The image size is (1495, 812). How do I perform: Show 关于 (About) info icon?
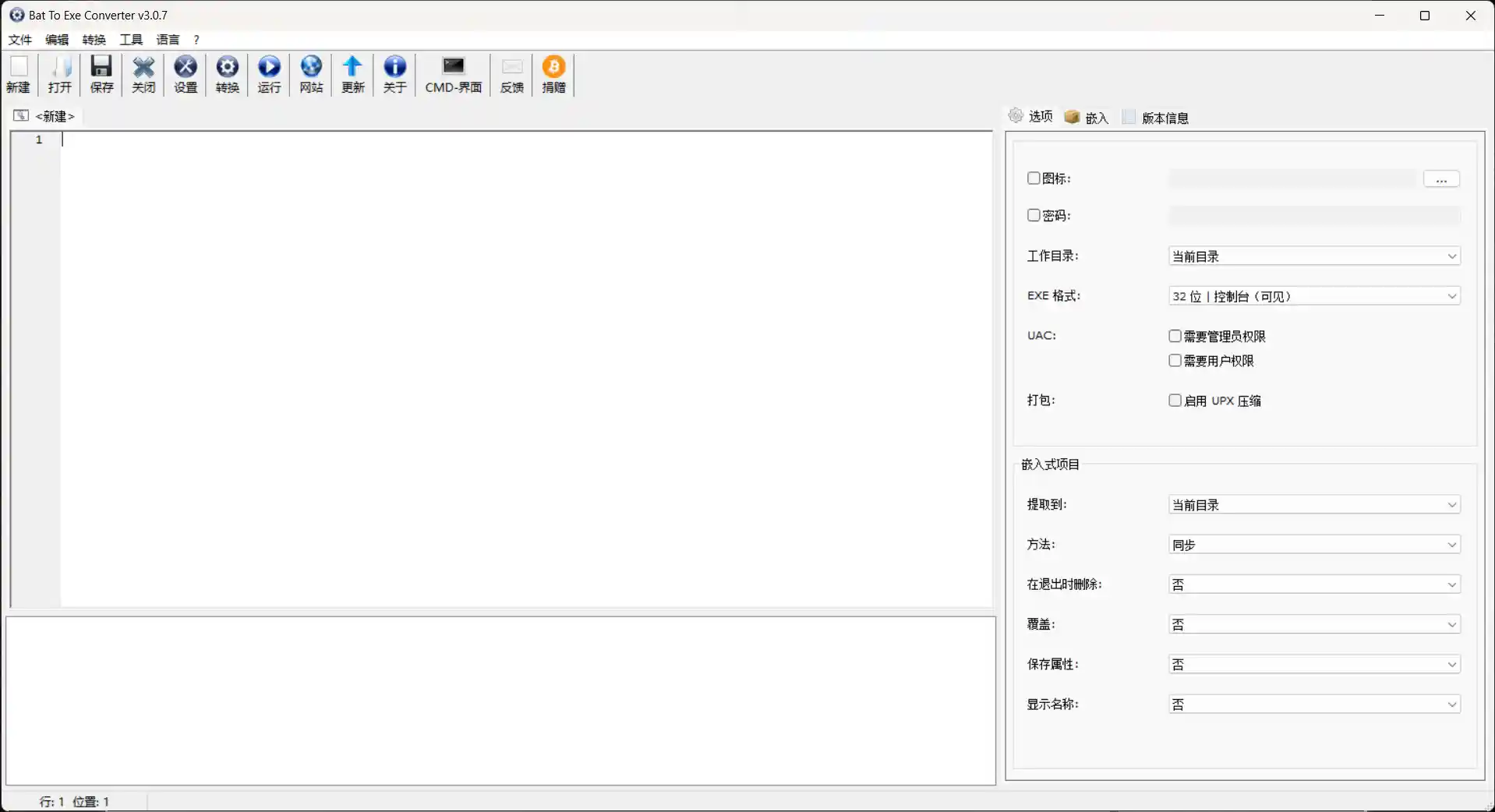(x=395, y=75)
